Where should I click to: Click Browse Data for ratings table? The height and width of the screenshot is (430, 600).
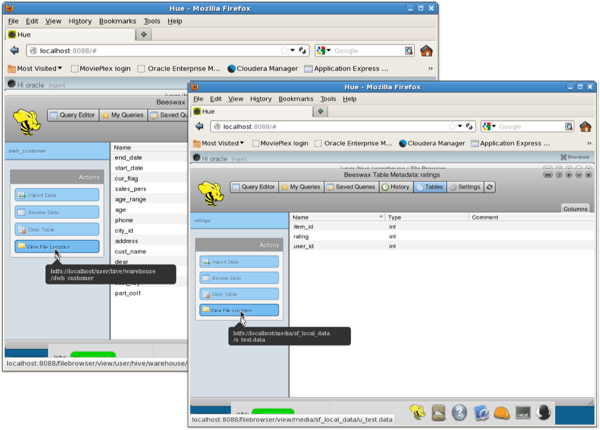click(239, 278)
